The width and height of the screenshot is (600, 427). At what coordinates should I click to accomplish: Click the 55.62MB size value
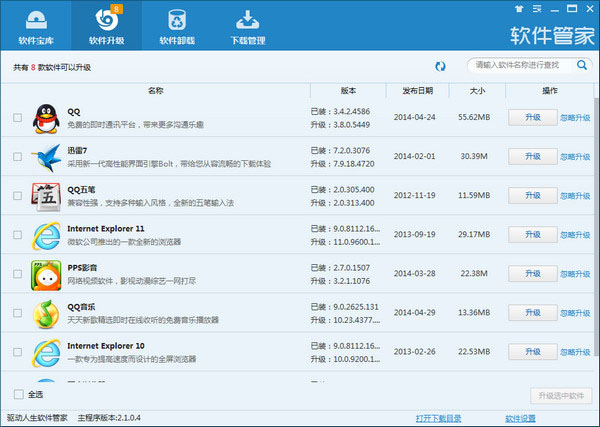(474, 117)
